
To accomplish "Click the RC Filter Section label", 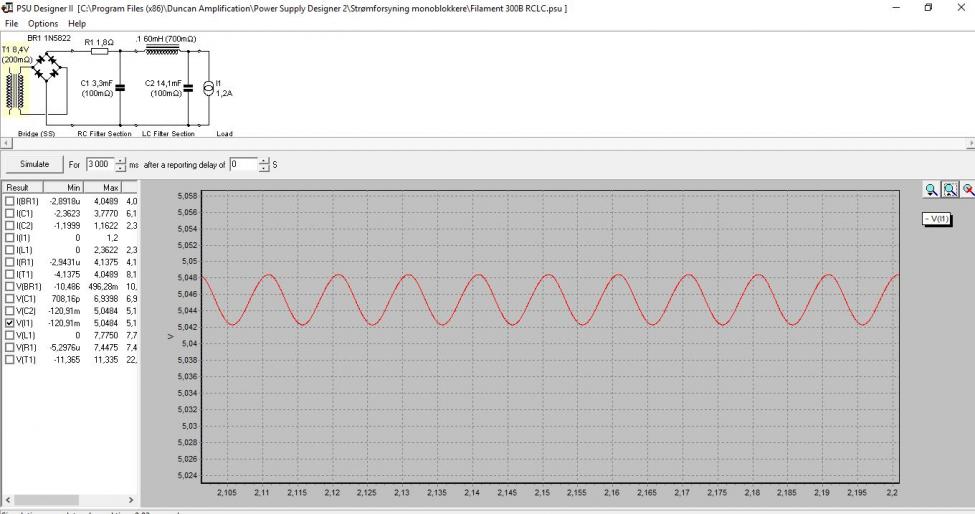I will [104, 134].
